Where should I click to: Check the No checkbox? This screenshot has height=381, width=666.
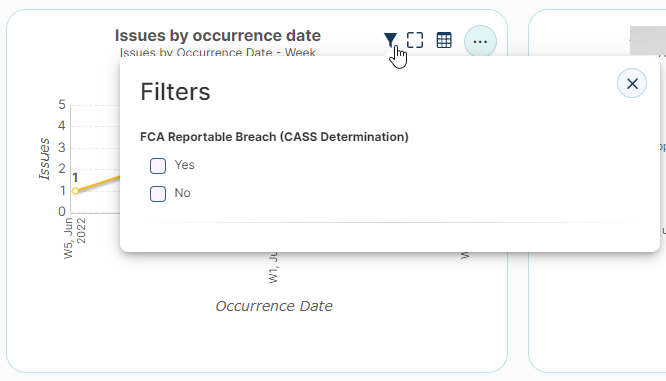(158, 194)
